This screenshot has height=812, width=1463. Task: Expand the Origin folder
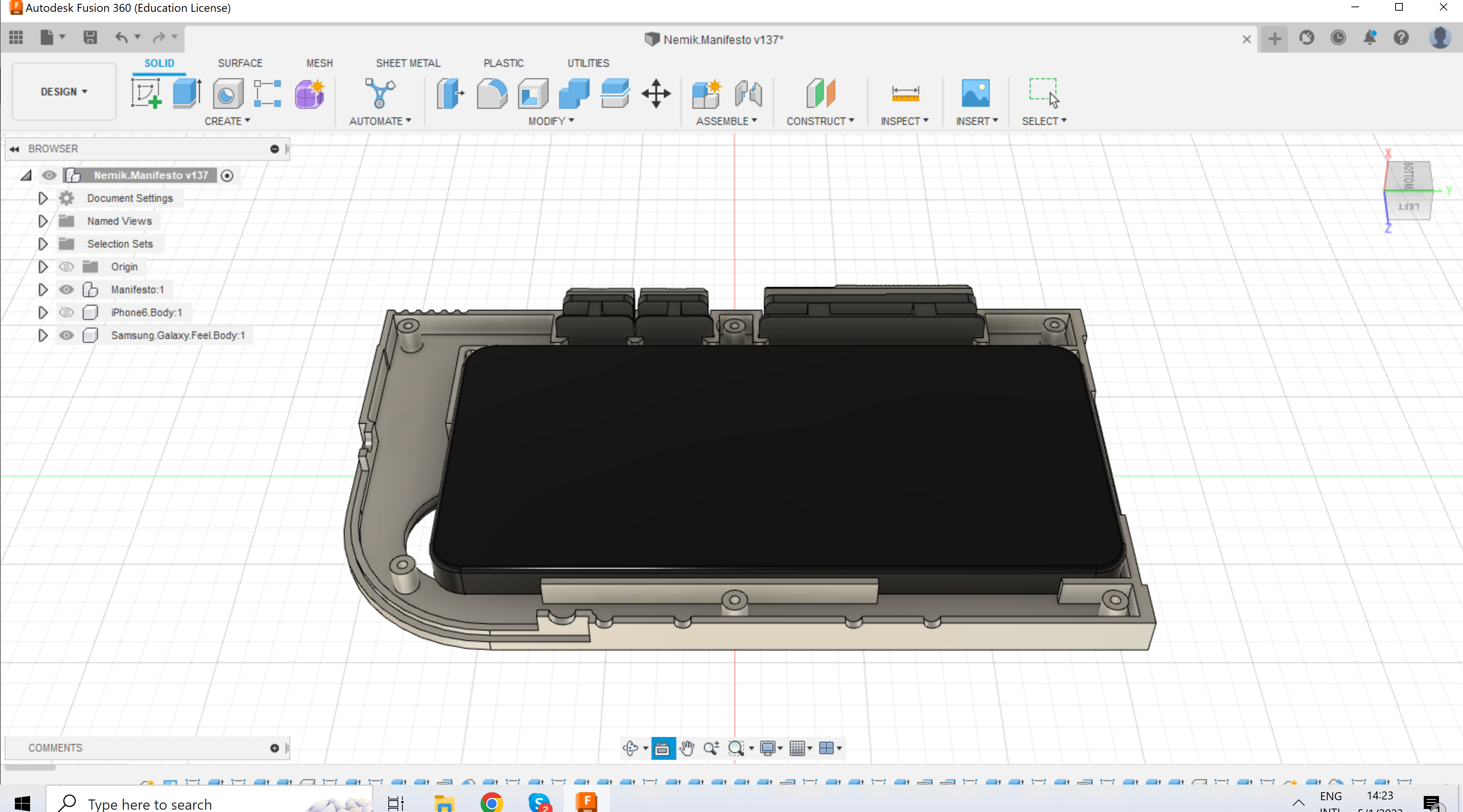click(x=43, y=267)
